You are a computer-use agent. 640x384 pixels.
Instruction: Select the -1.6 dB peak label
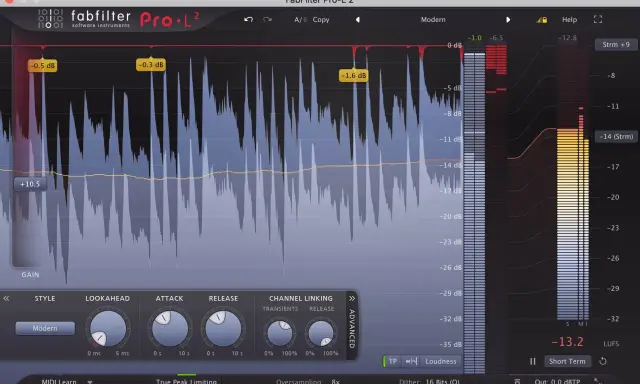click(x=353, y=75)
